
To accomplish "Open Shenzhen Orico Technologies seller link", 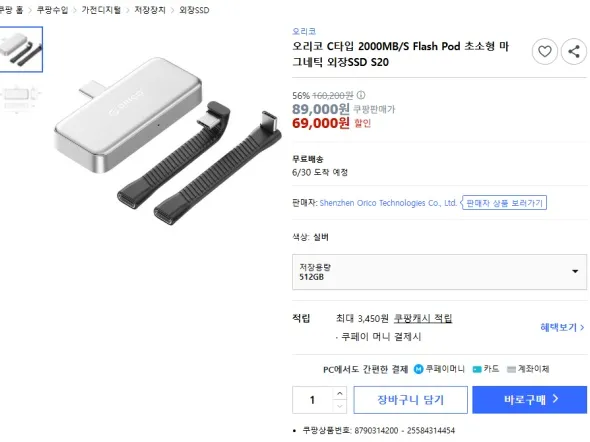I will (x=388, y=203).
